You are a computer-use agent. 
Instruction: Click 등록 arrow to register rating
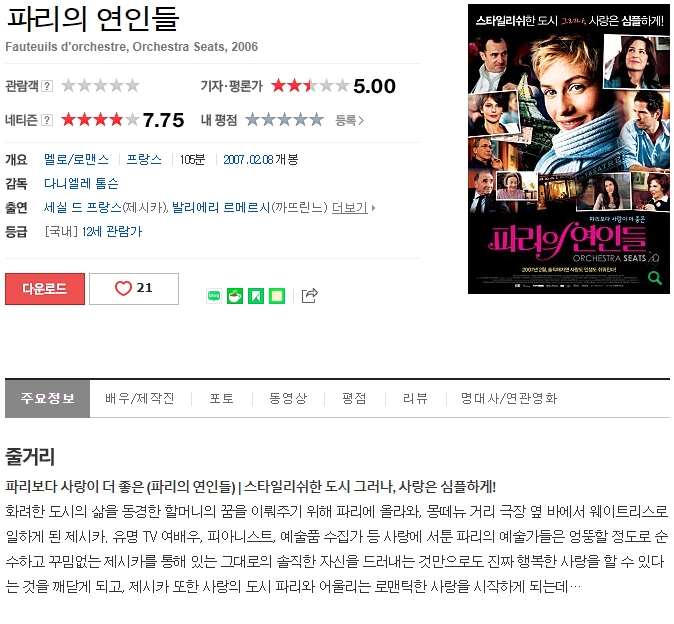click(x=349, y=120)
